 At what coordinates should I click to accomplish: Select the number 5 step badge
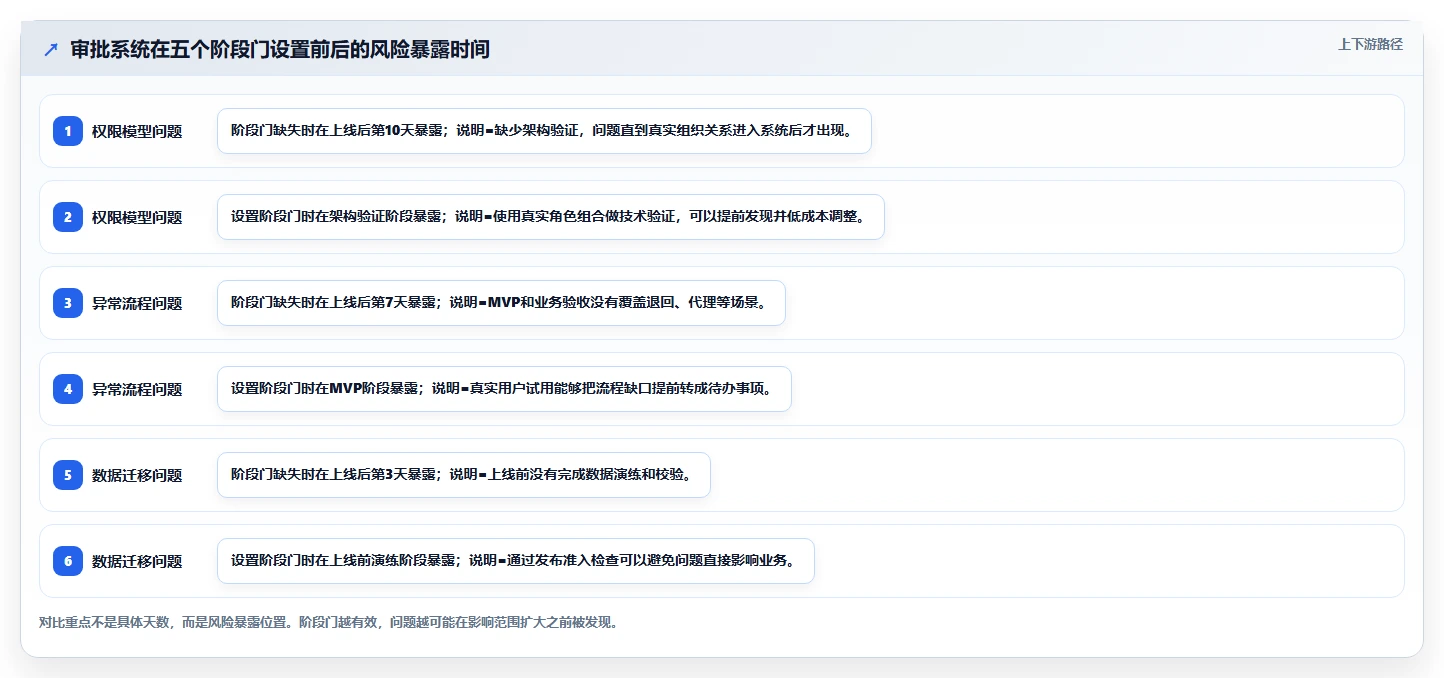68,475
